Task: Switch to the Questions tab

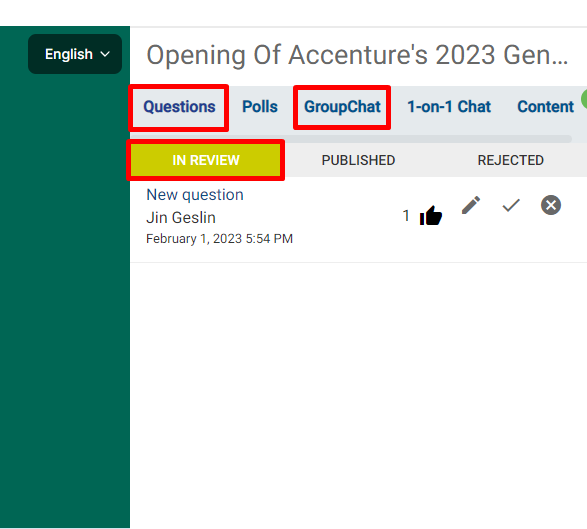Action: [x=179, y=107]
